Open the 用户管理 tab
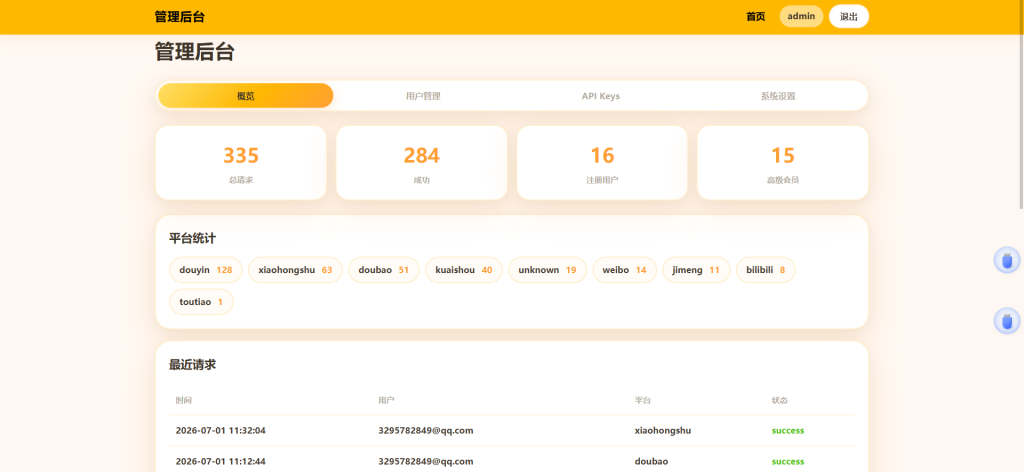The height and width of the screenshot is (472, 1024). point(423,96)
